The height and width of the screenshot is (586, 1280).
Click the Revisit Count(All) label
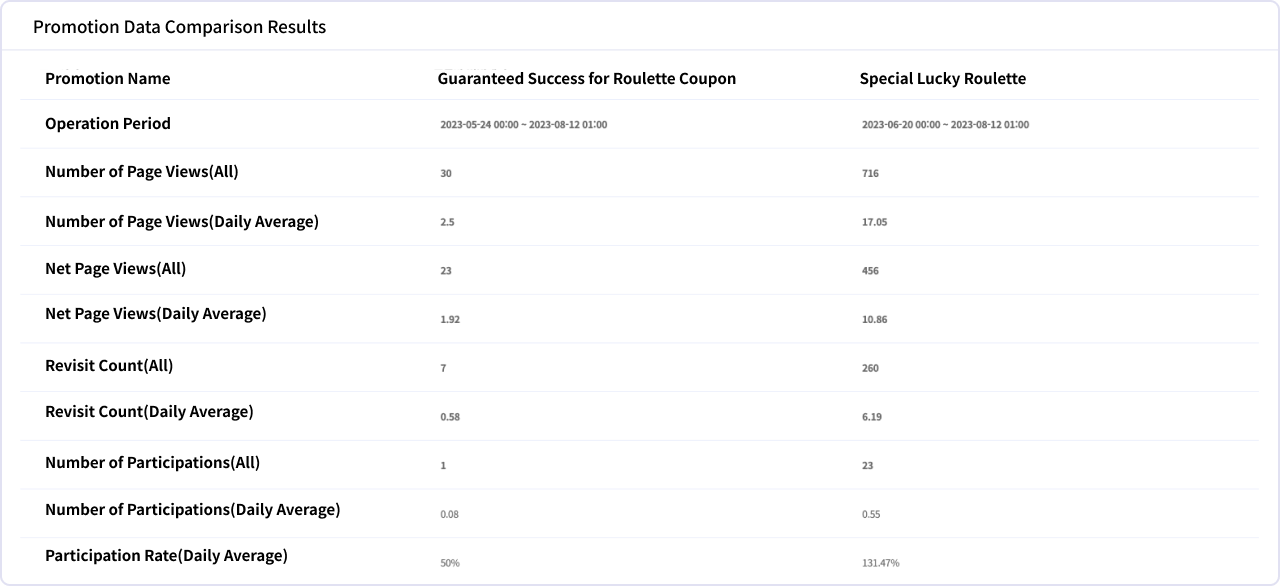(109, 366)
